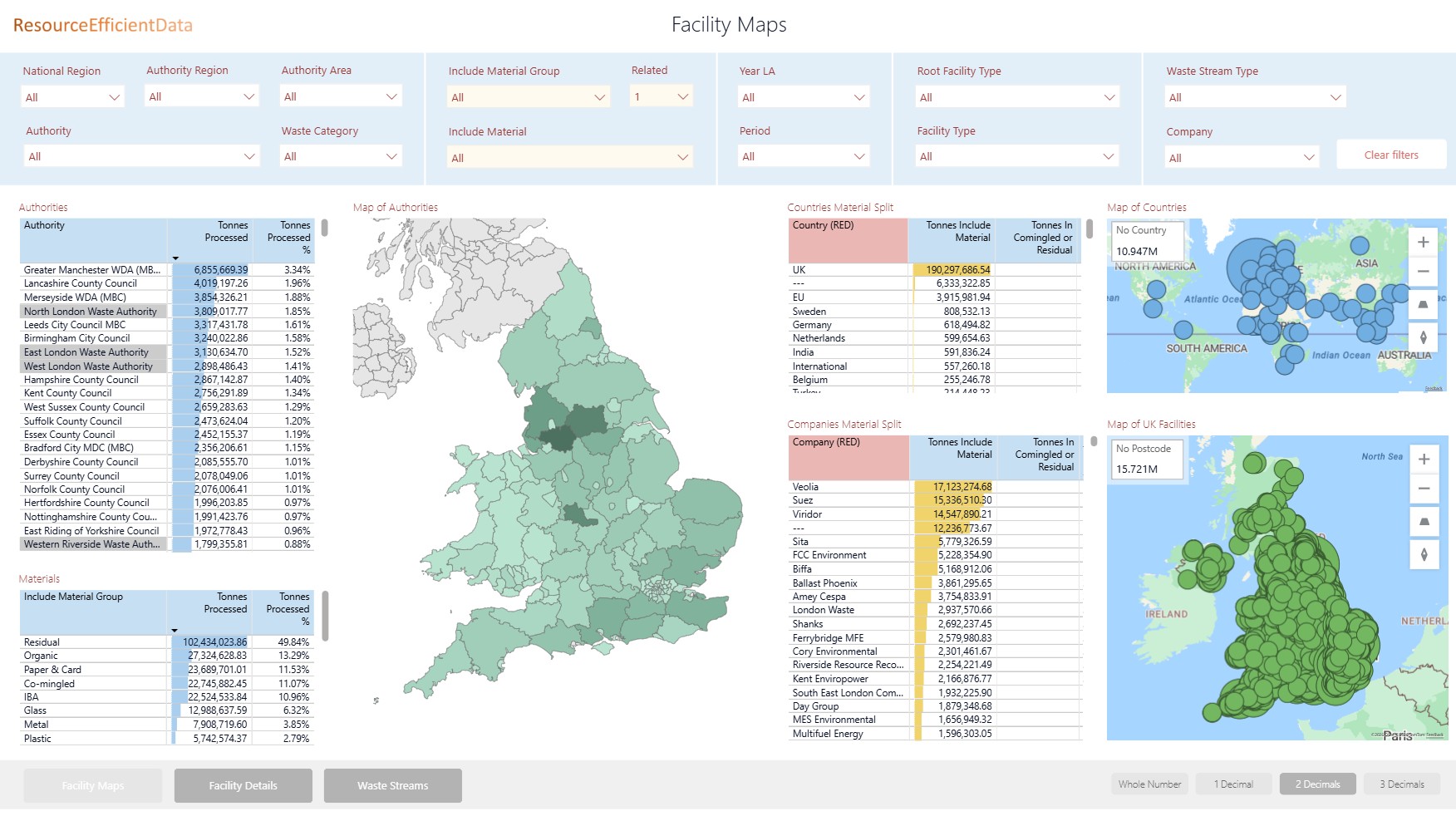The image size is (1456, 816).
Task: Zoom in on the Map of Countries
Action: pos(1423,242)
